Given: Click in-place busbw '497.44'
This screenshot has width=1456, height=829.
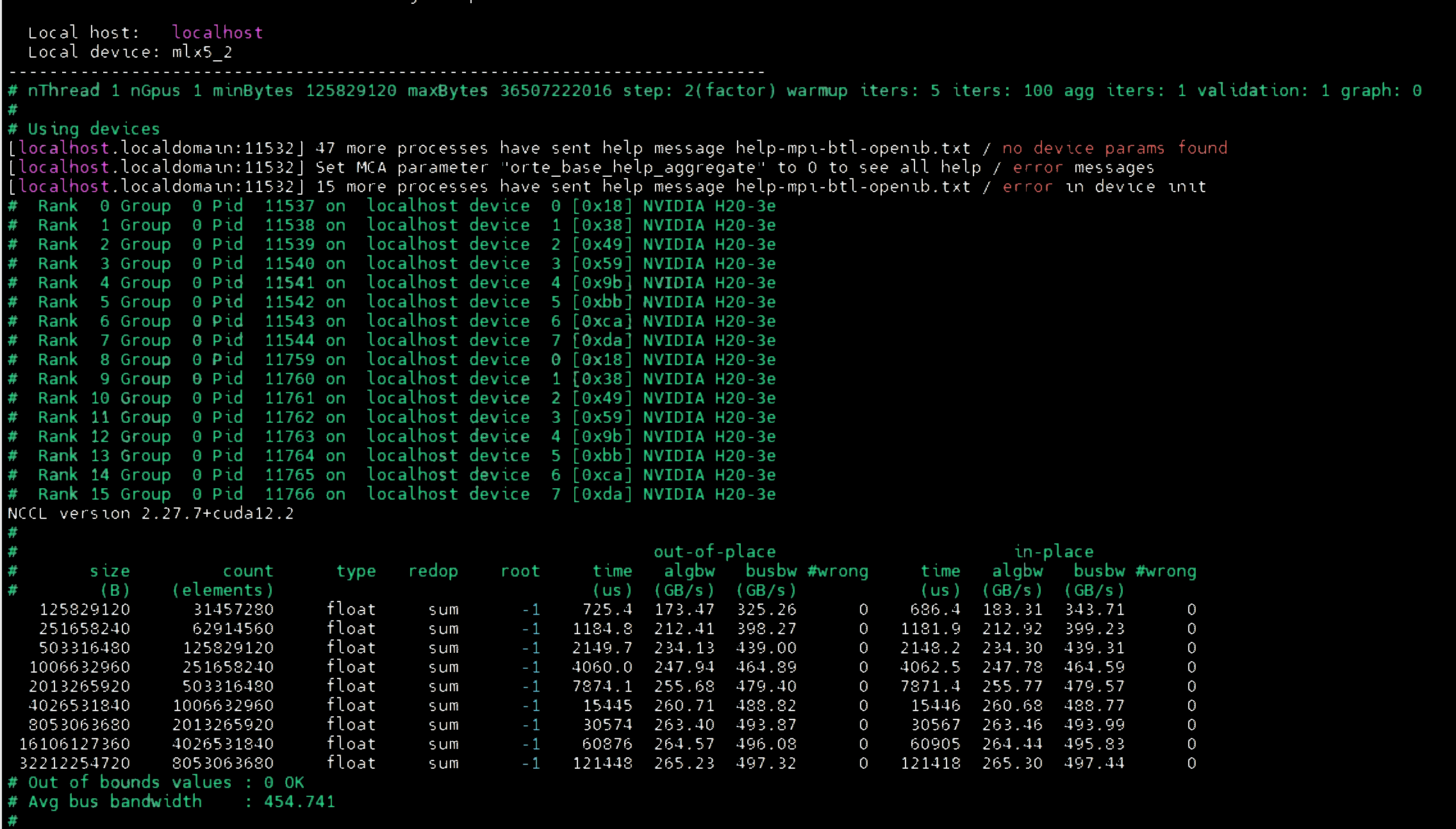Looking at the screenshot, I should click(1095, 763).
